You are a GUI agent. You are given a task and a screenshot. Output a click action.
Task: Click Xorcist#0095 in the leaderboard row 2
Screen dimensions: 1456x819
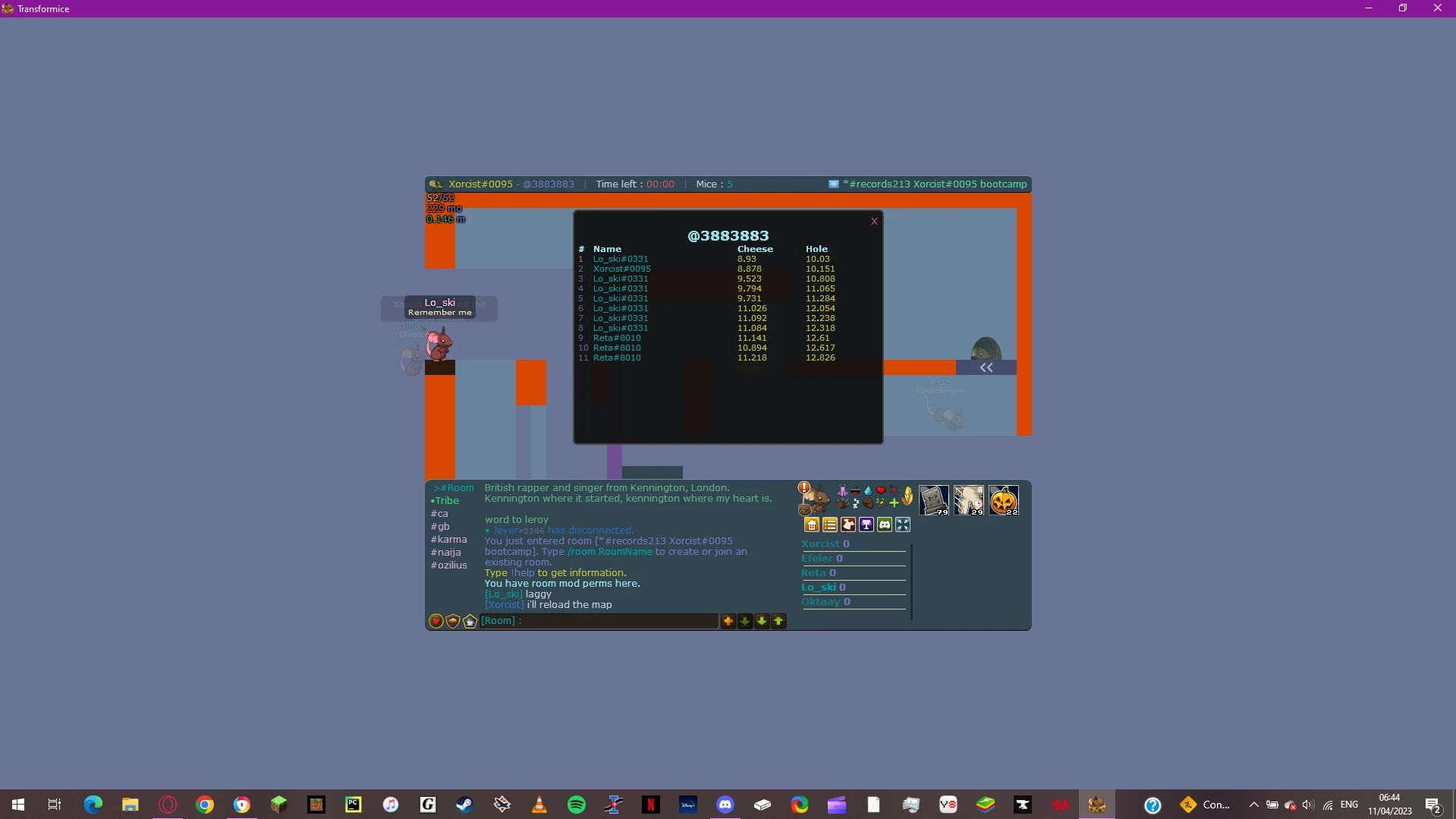point(622,269)
